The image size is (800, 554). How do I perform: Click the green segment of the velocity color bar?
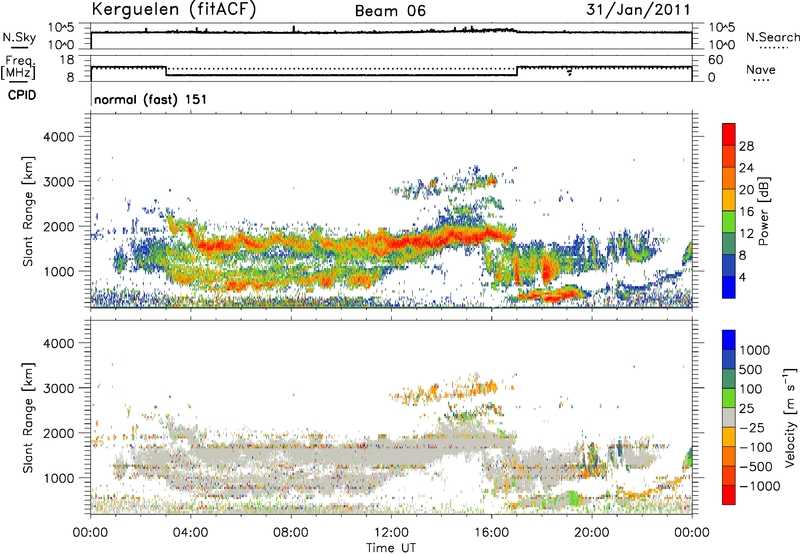point(729,398)
